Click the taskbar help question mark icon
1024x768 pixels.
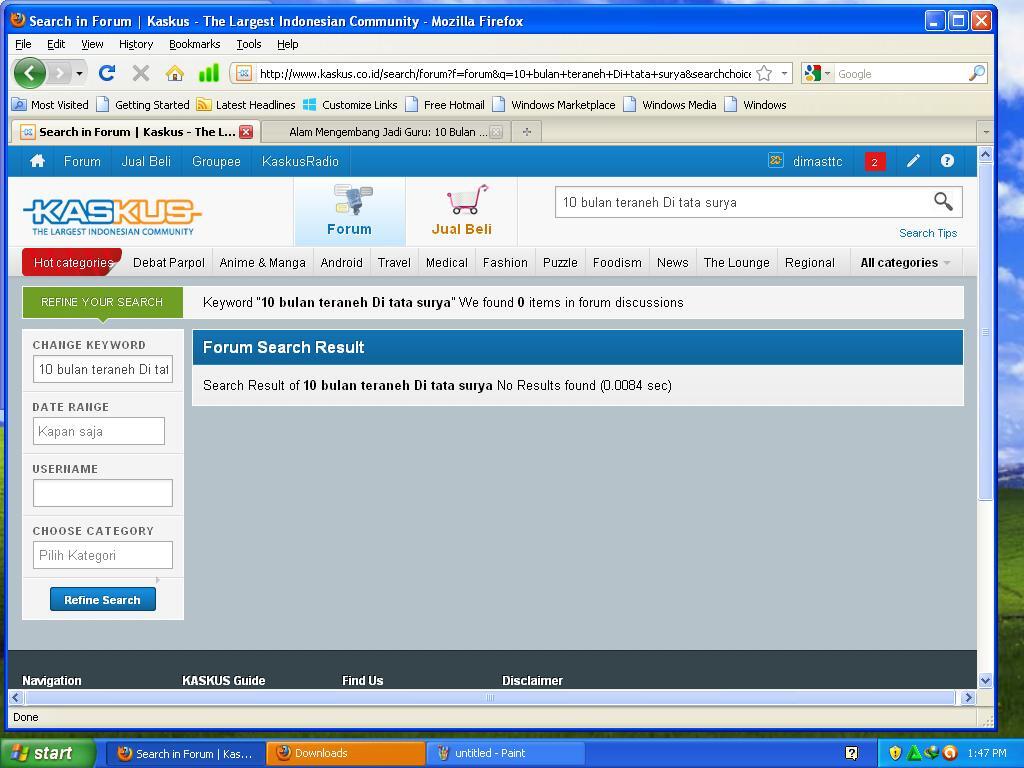point(852,753)
